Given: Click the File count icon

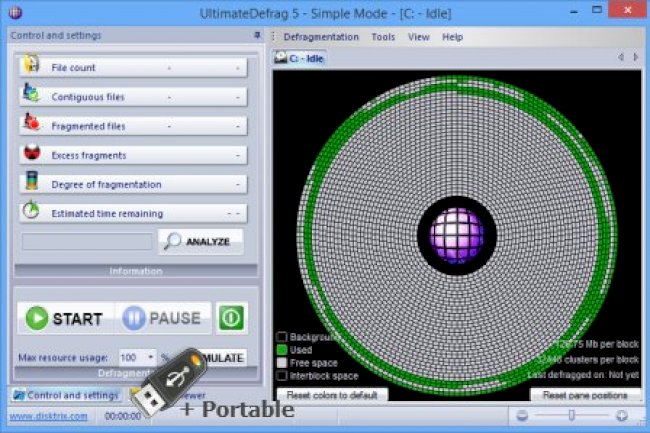Looking at the screenshot, I should 32,68.
